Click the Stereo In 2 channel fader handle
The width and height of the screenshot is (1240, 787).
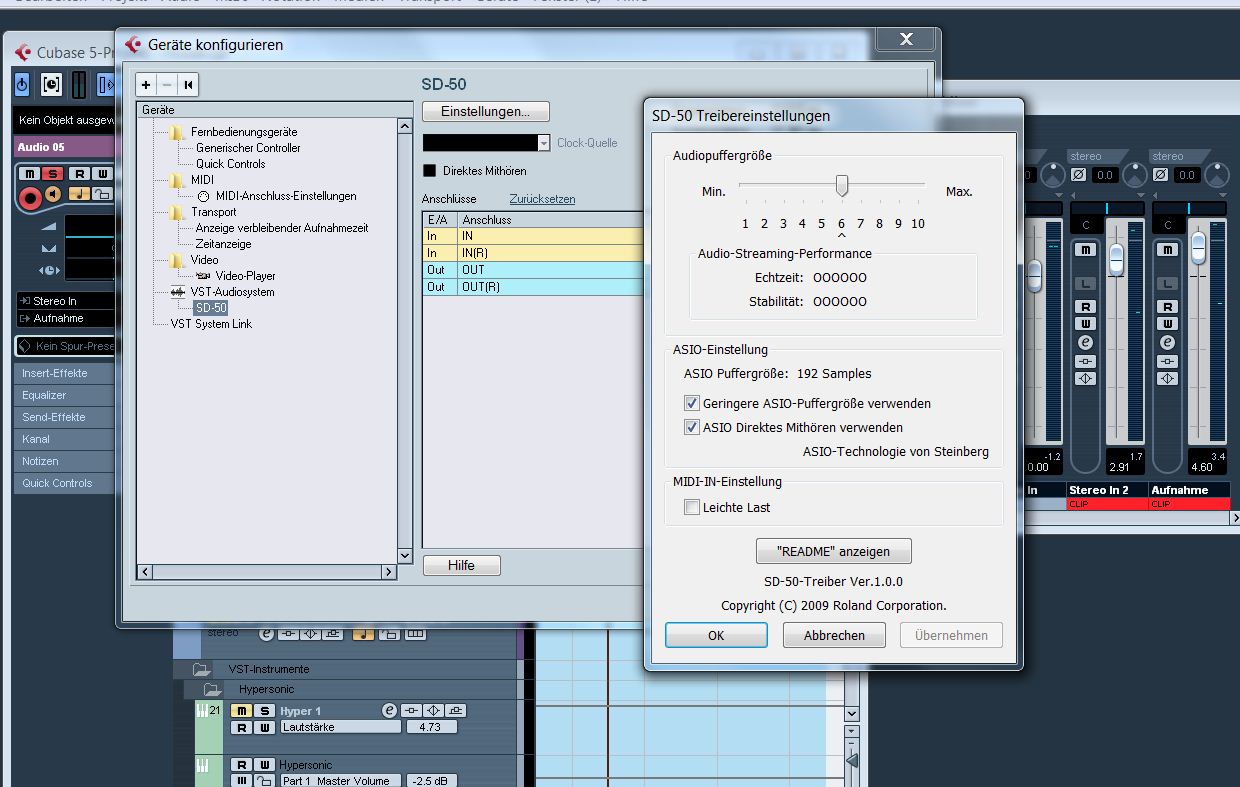click(1115, 260)
